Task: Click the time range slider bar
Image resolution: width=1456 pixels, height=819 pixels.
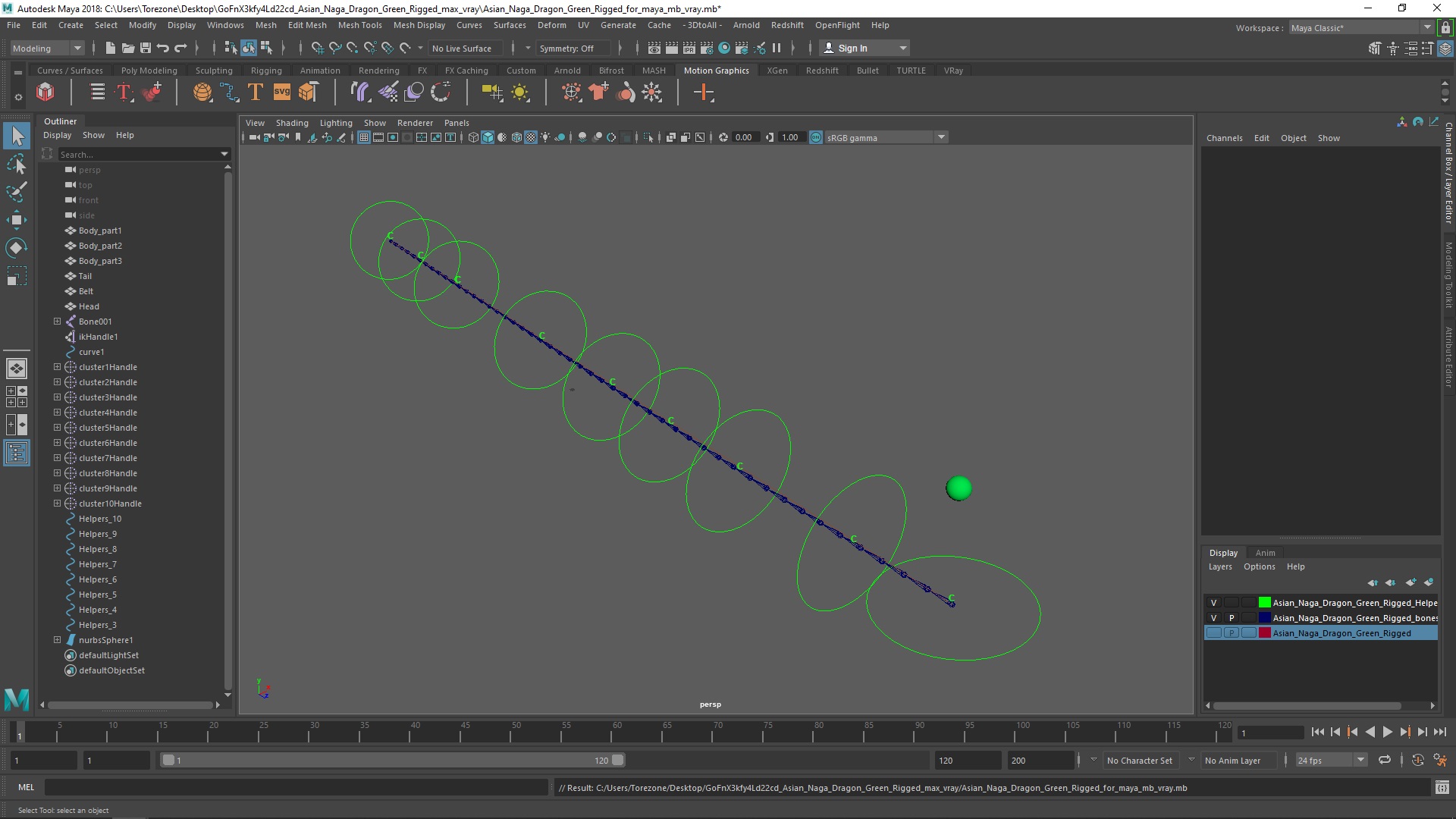Action: coord(393,760)
